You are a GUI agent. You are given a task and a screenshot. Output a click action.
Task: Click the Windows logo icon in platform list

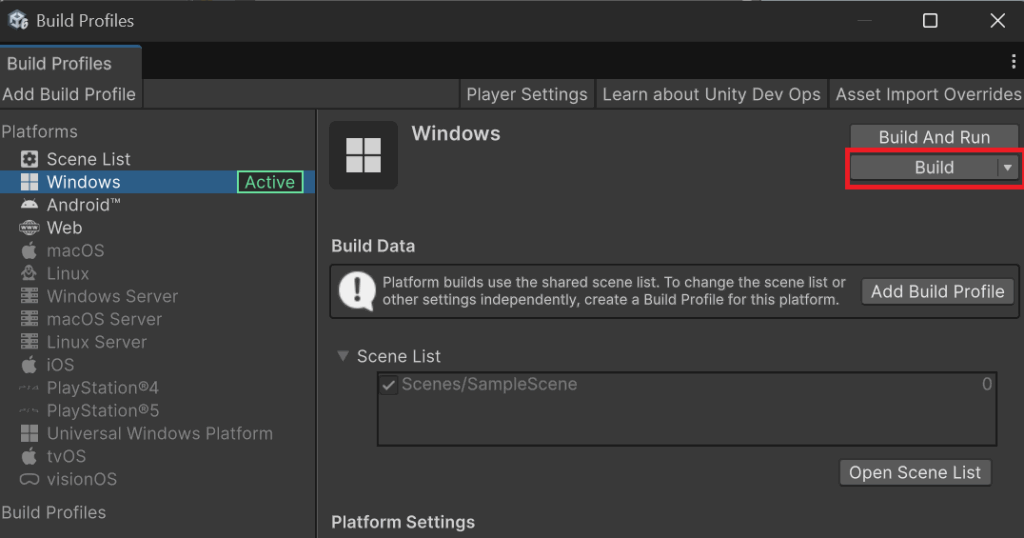tap(29, 182)
